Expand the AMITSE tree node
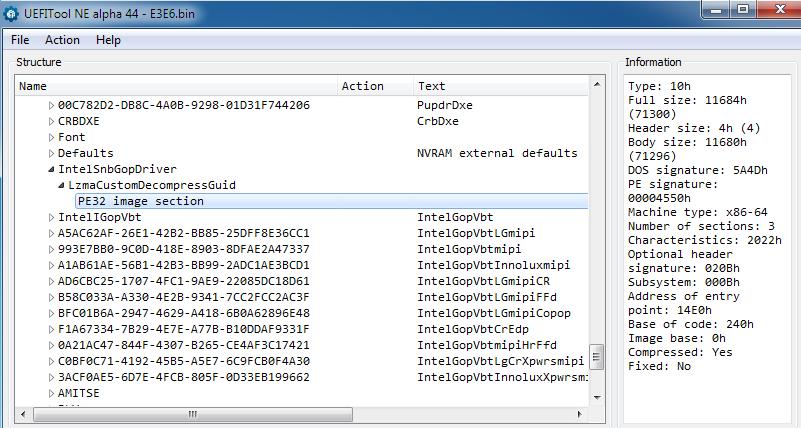Viewport: 801px width, 428px height. point(51,393)
